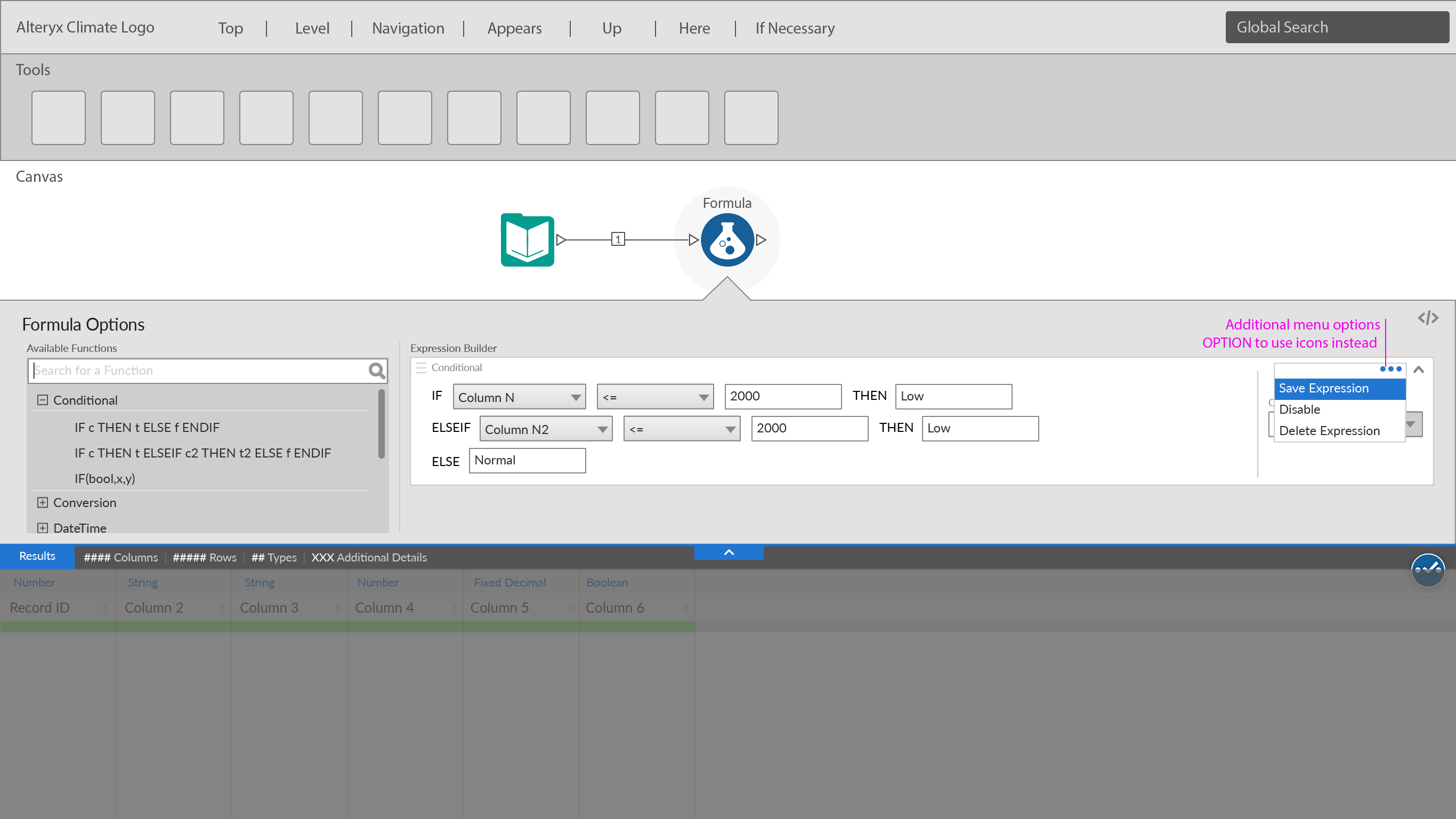1456x819 pixels.
Task: Click the round blue status check icon
Action: click(1427, 569)
